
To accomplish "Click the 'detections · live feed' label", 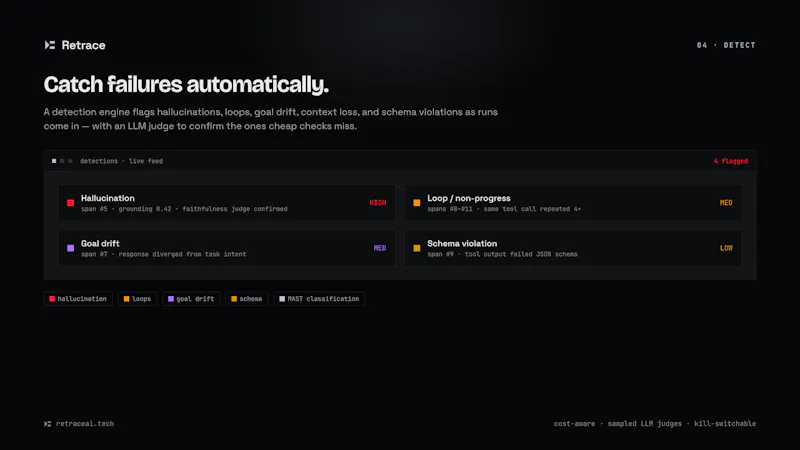I will [121, 161].
